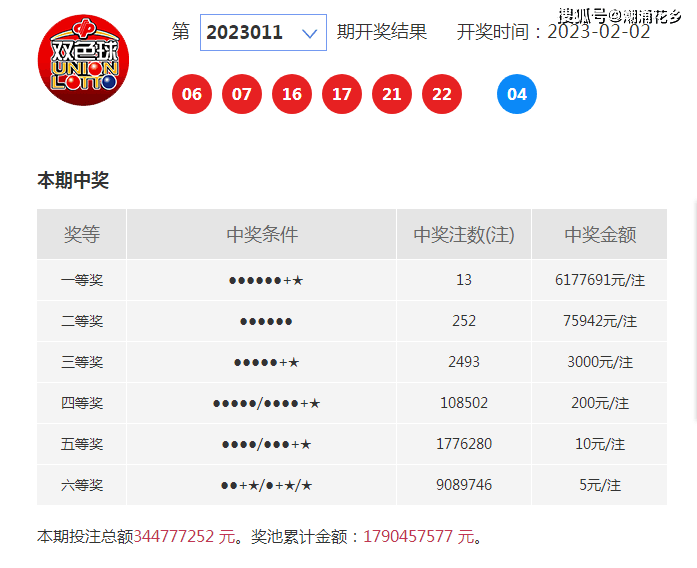This screenshot has width=697, height=568.
Task: Click fourth prize winner count 108502
Action: coord(464,403)
